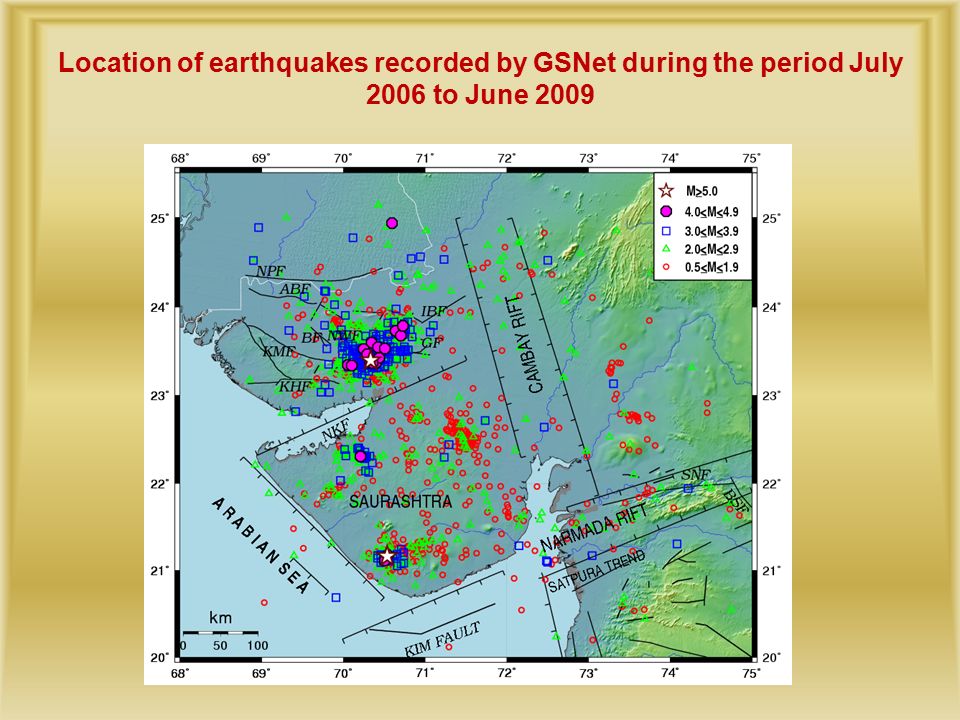Viewport: 960px width, 720px height.
Task: Click the star symbol in the legend
Action: [667, 192]
